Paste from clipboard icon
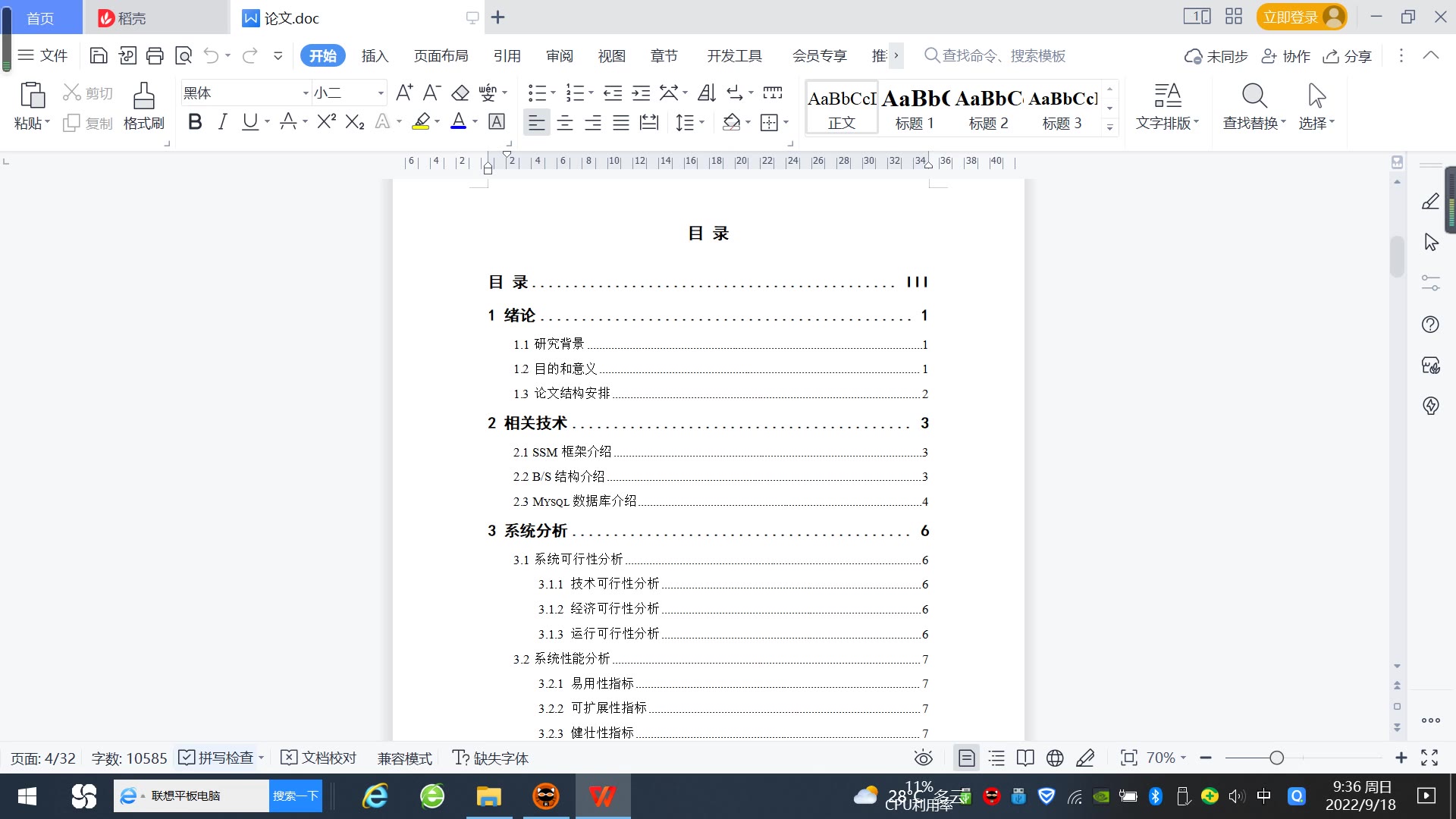 [32, 96]
